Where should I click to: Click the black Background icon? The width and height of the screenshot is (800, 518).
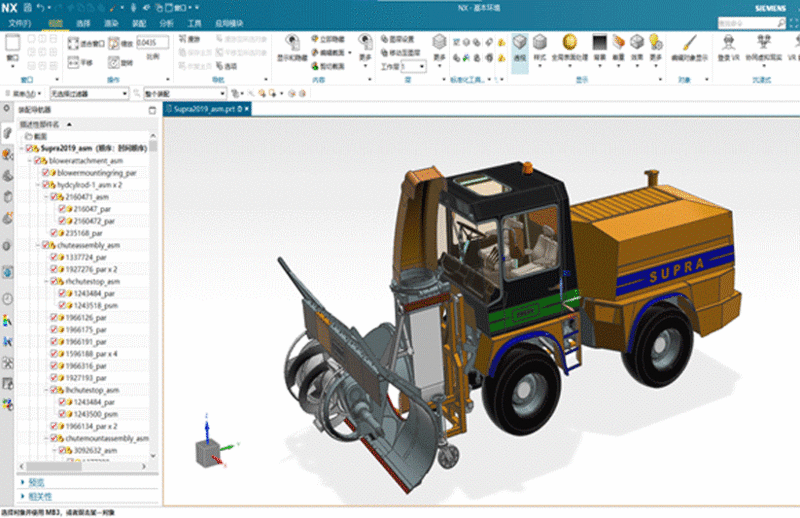599,42
